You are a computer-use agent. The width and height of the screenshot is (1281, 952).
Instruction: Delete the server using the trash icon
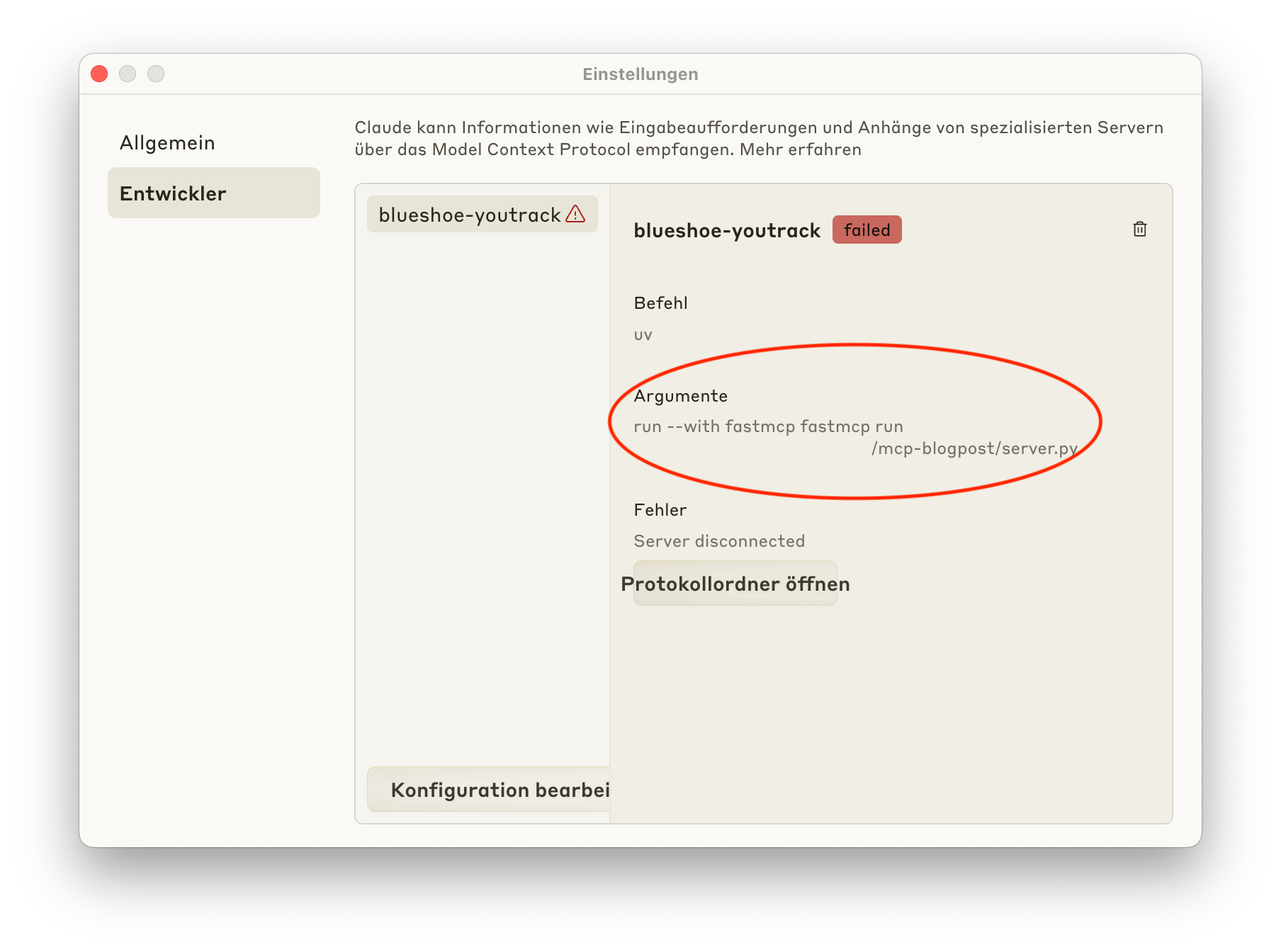(1139, 229)
